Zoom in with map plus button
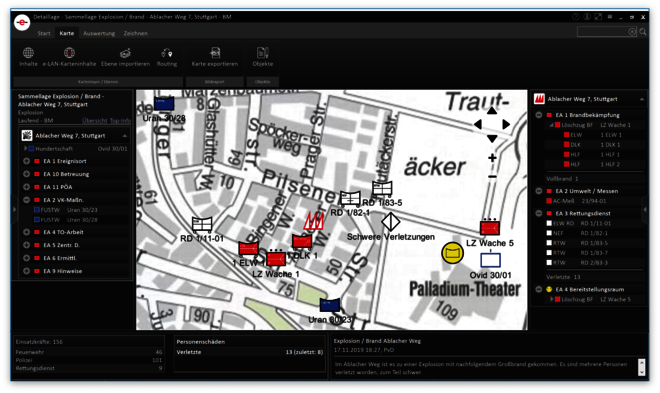Viewport: 660px width, 393px height. [x=492, y=158]
